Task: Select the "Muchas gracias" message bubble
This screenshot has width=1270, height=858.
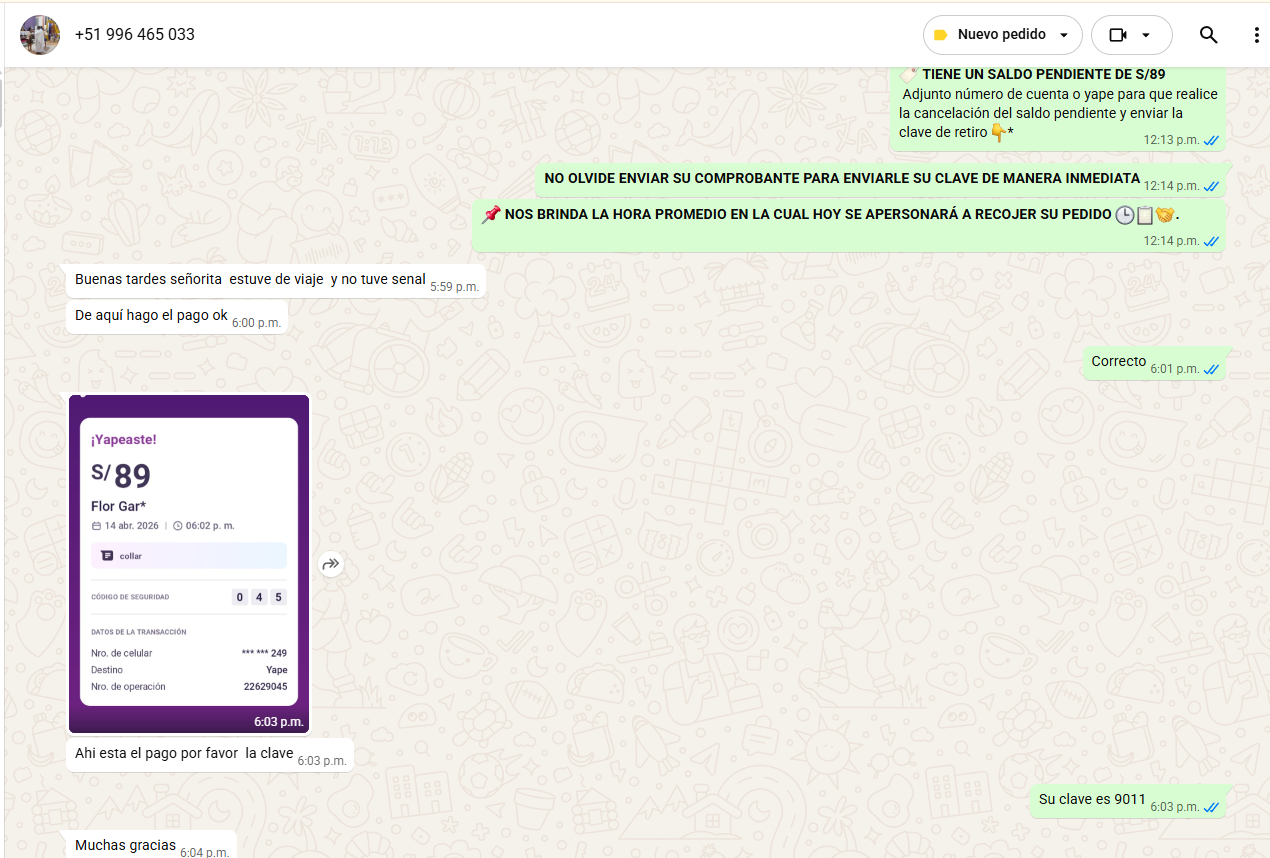Action: click(x=125, y=845)
